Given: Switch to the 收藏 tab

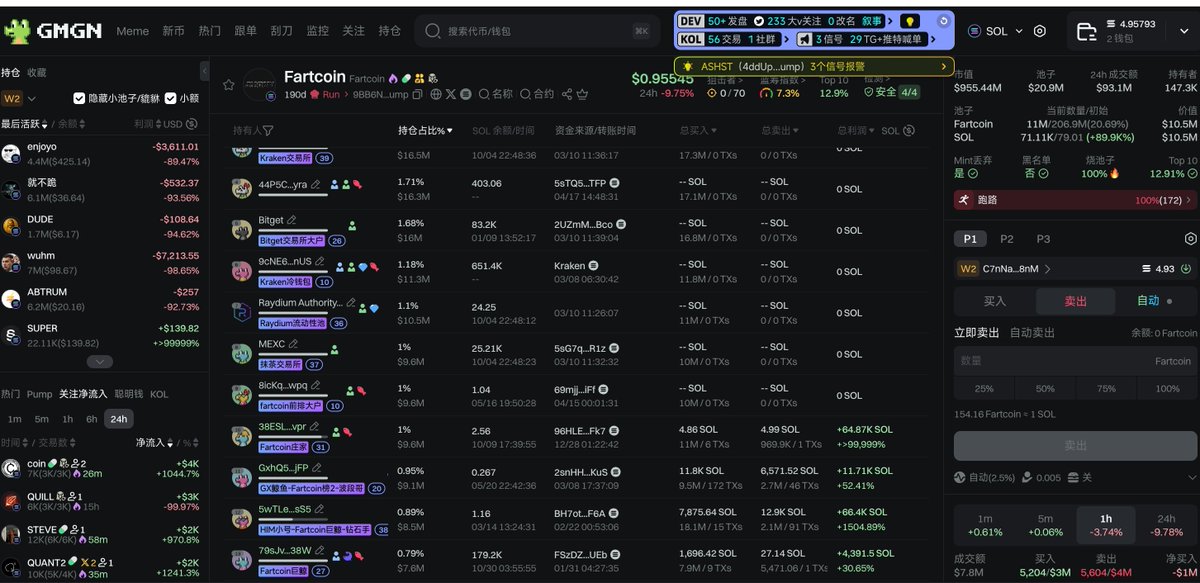Looking at the screenshot, I should (x=36, y=73).
